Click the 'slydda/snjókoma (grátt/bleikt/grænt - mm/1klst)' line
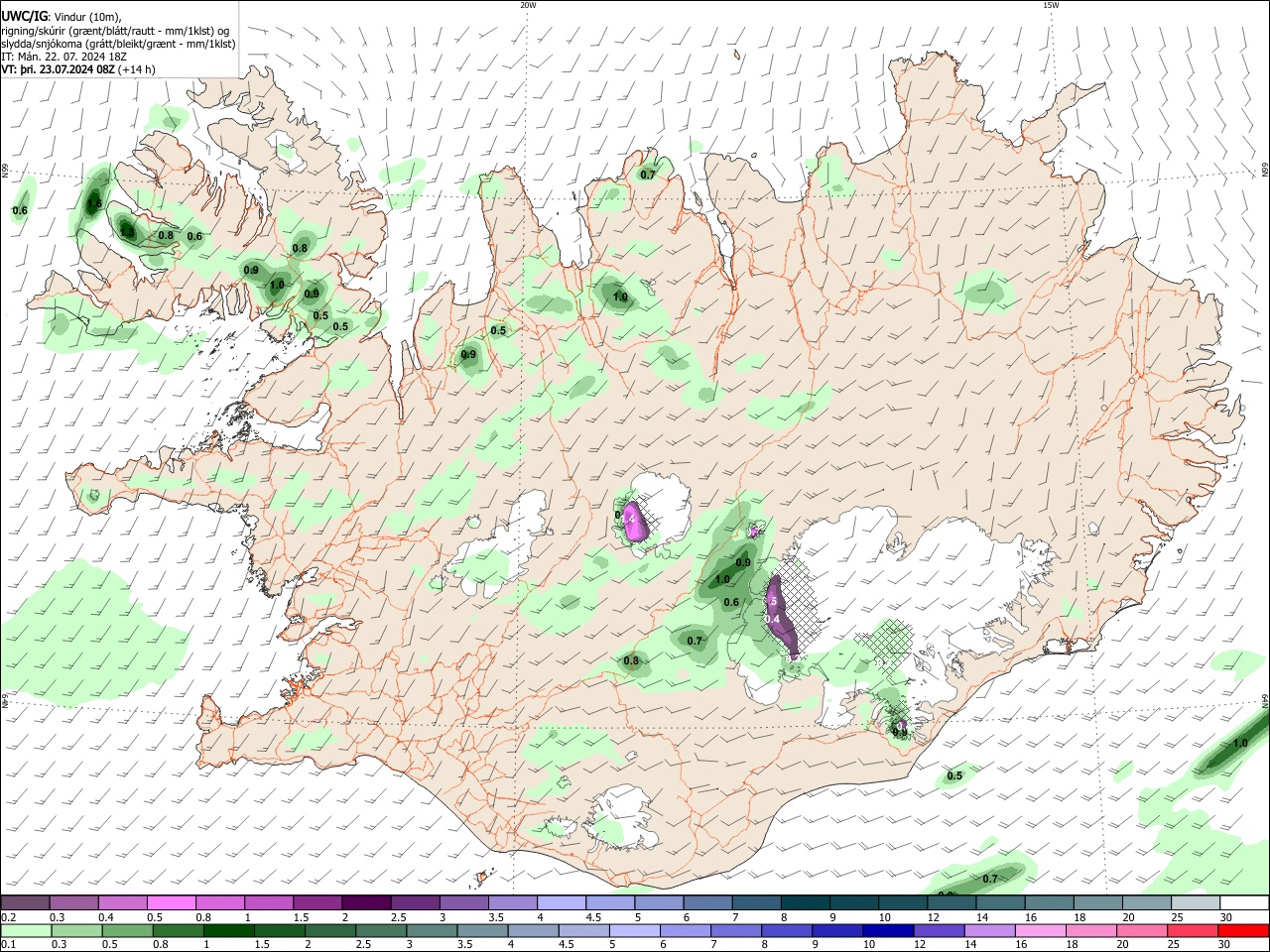 pyautogui.click(x=118, y=44)
